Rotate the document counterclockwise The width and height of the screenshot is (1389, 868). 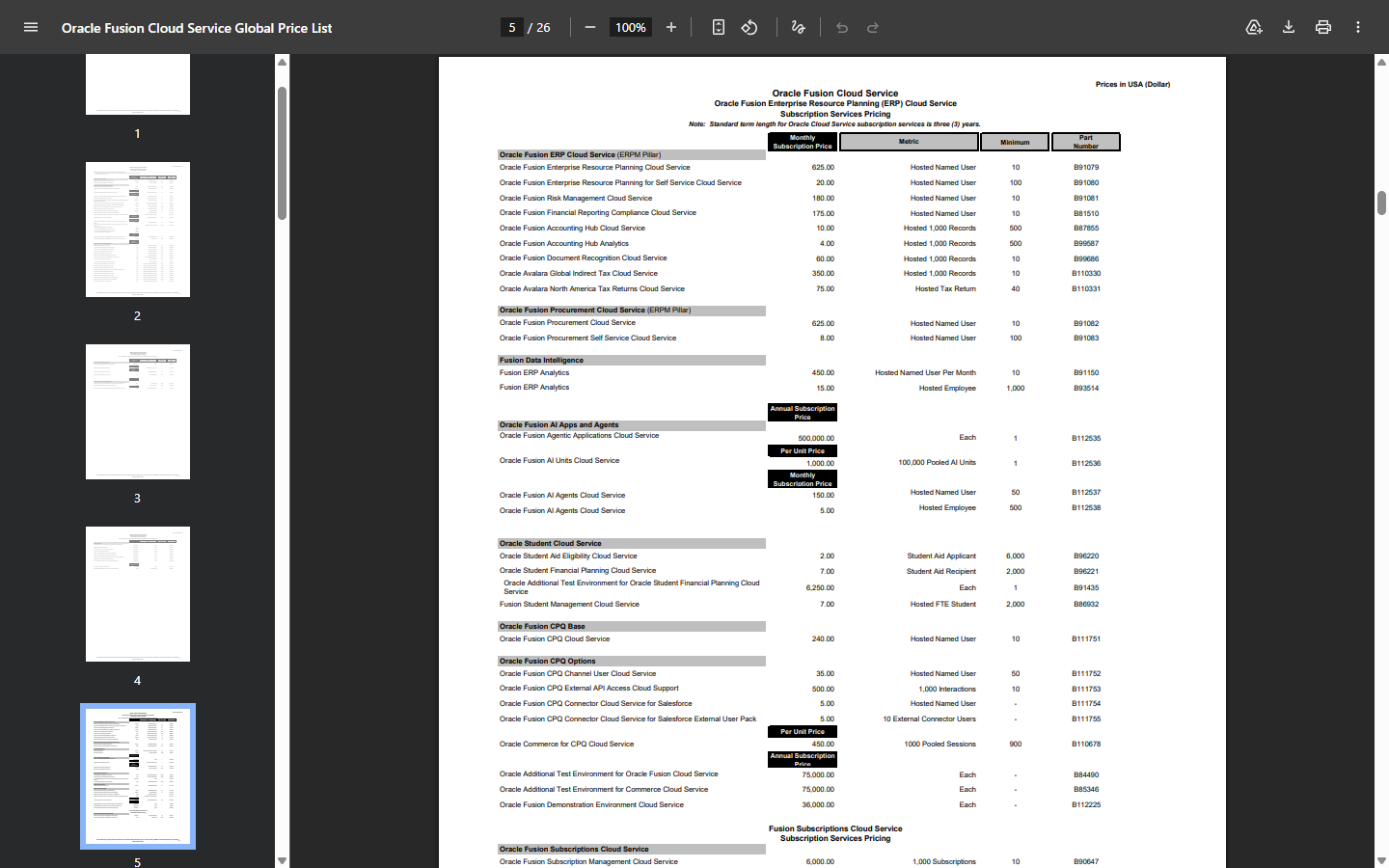click(749, 27)
